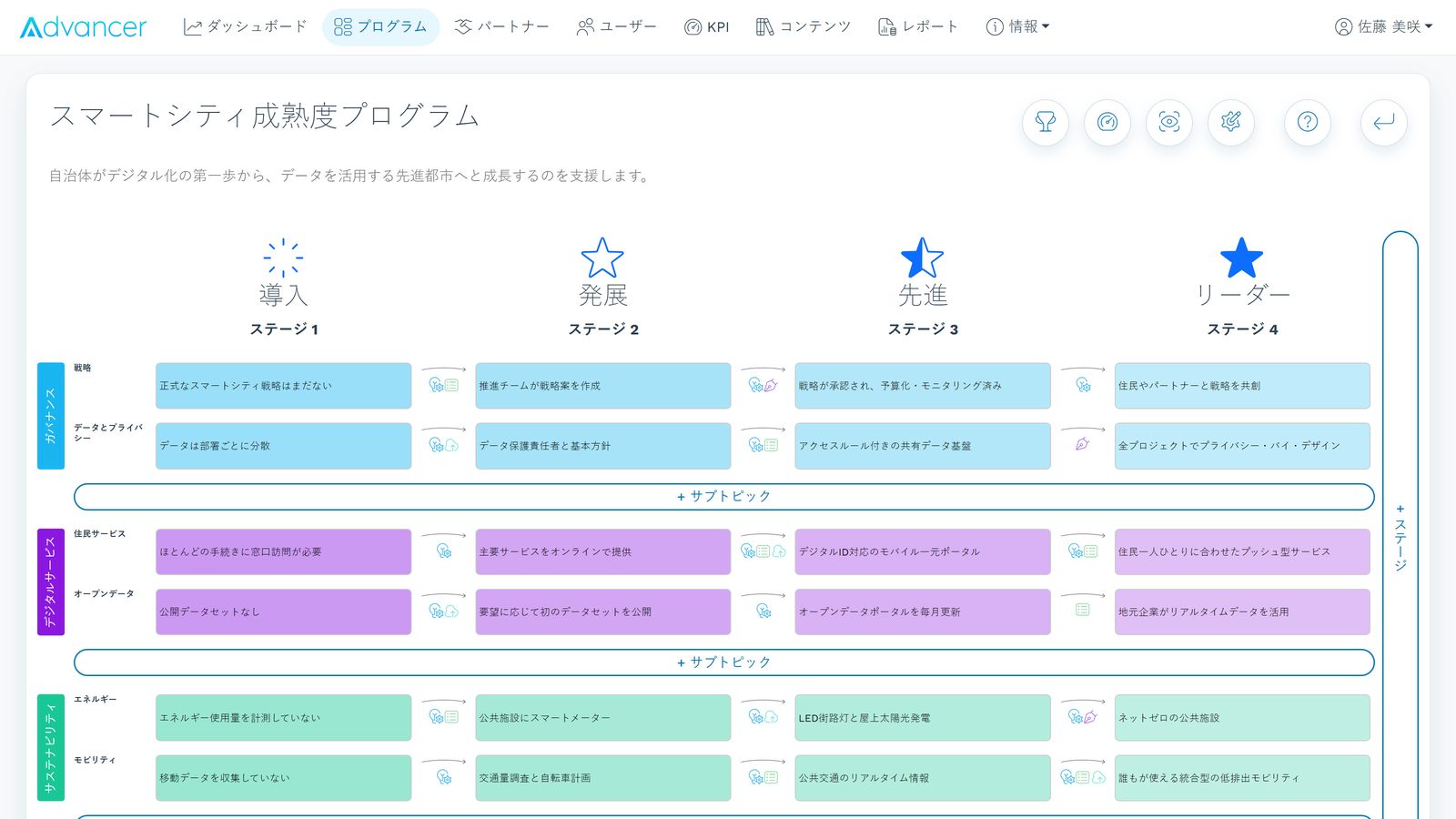
Task: Open the gear-and-pencil edit settings
Action: tap(1231, 122)
